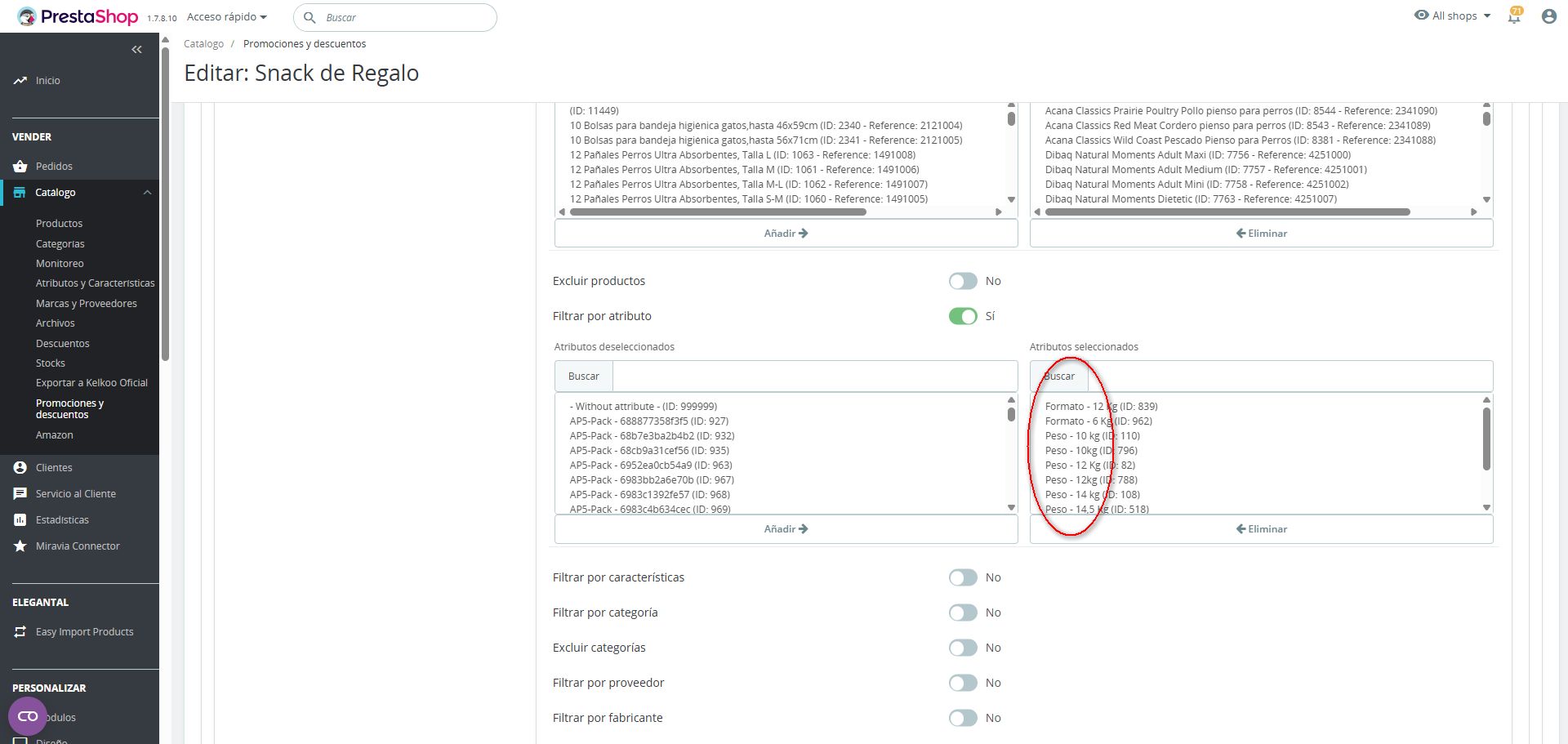Image resolution: width=1568 pixels, height=744 pixels.
Task: Click the magnifier icon in search bar
Action: (310, 17)
